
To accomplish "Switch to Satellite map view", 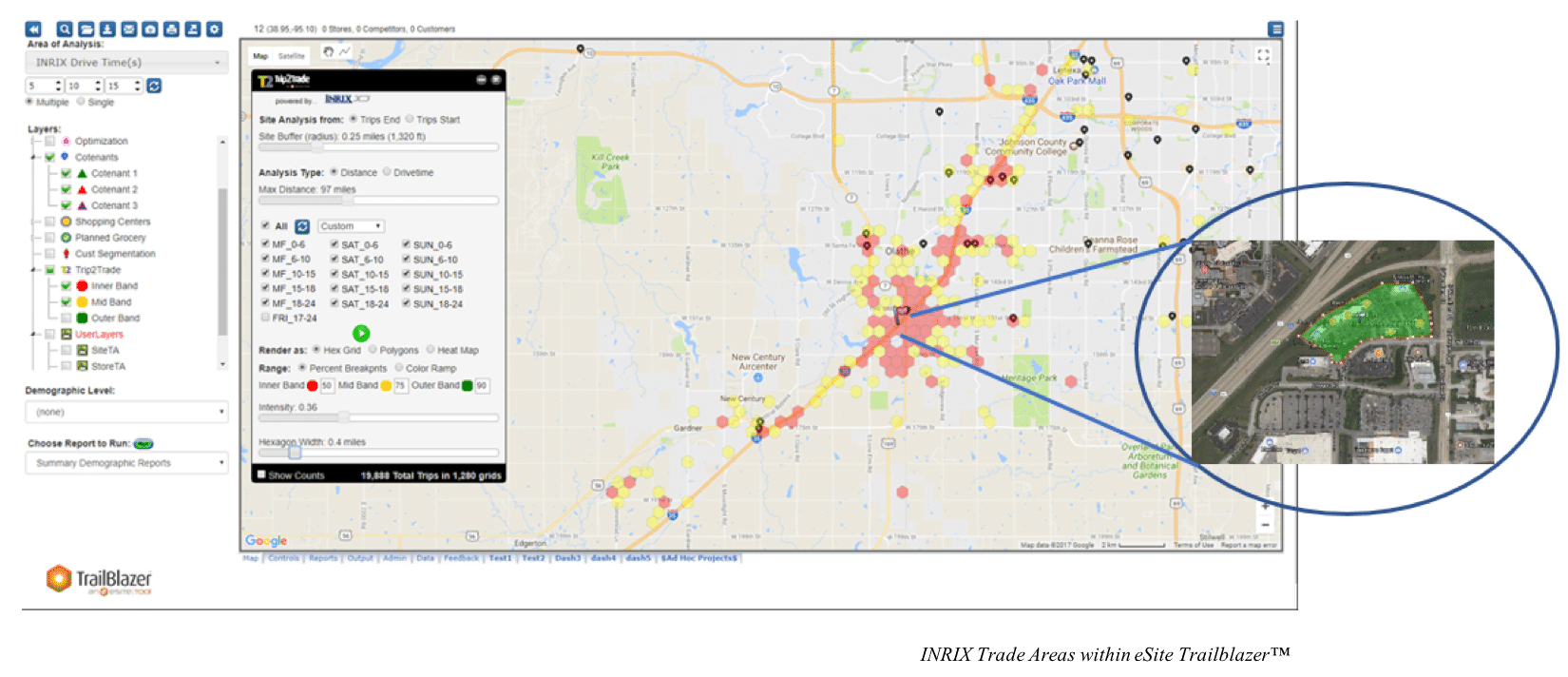I will point(292,56).
